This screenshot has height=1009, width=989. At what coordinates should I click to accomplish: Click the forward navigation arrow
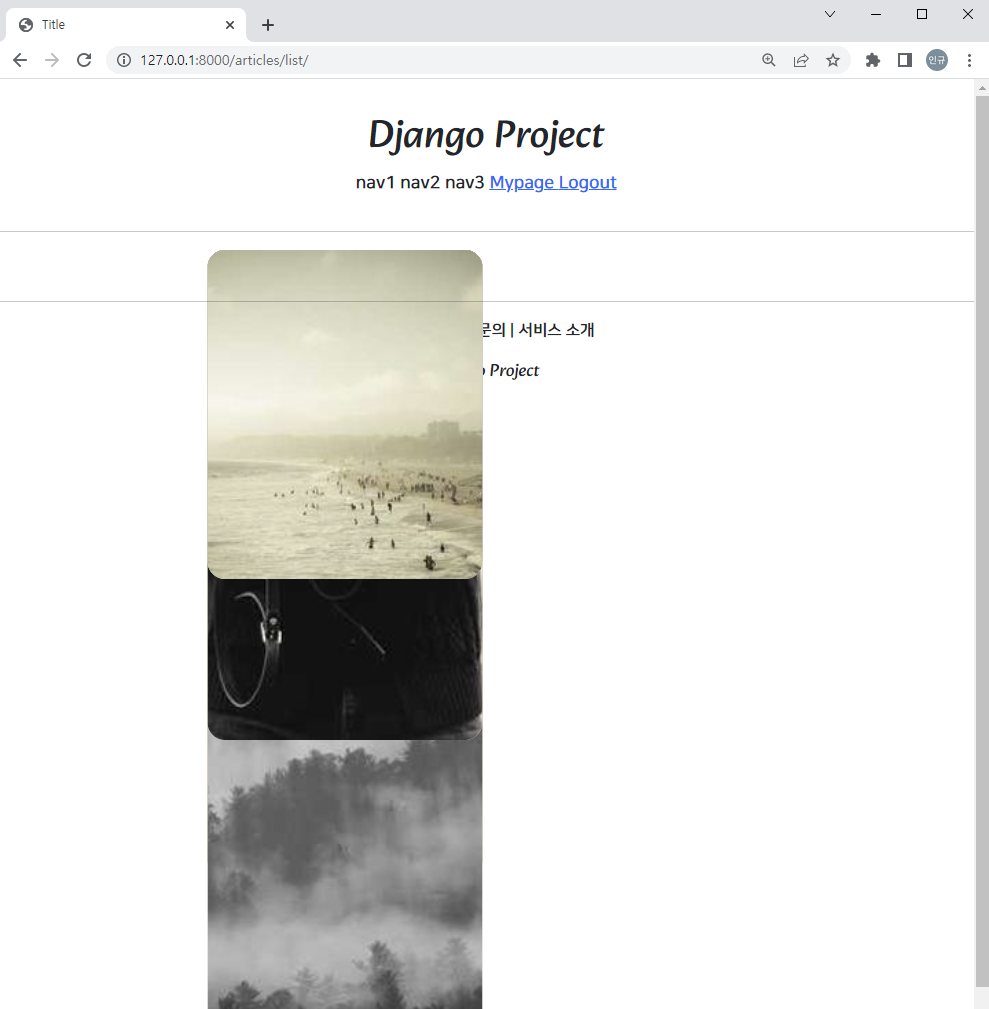pos(52,60)
